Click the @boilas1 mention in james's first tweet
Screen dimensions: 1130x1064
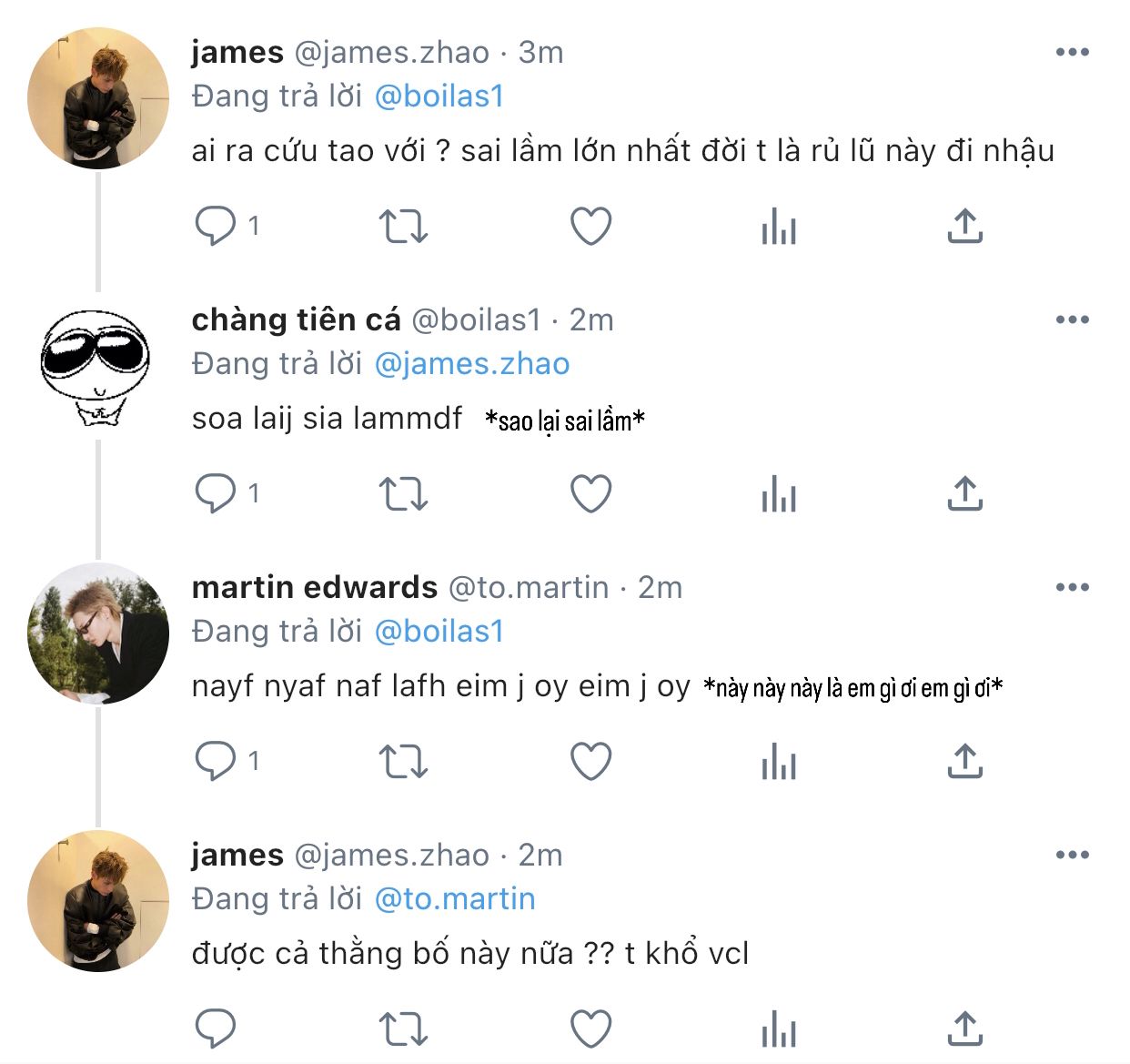[439, 96]
